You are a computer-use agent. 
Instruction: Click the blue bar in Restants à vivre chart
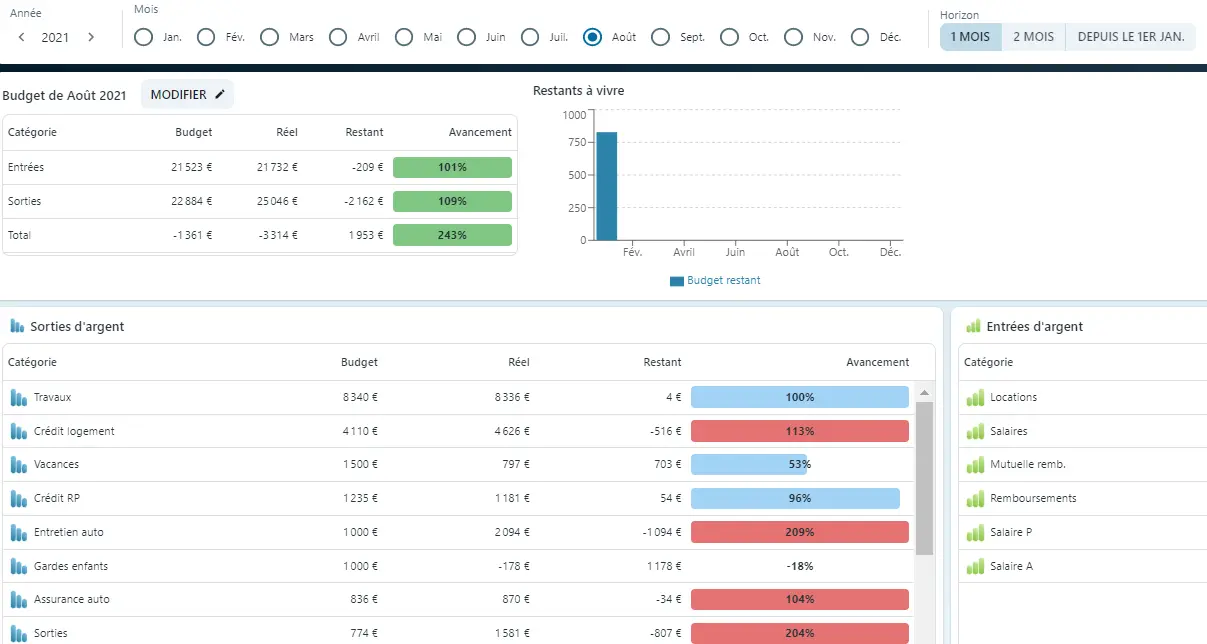point(607,186)
